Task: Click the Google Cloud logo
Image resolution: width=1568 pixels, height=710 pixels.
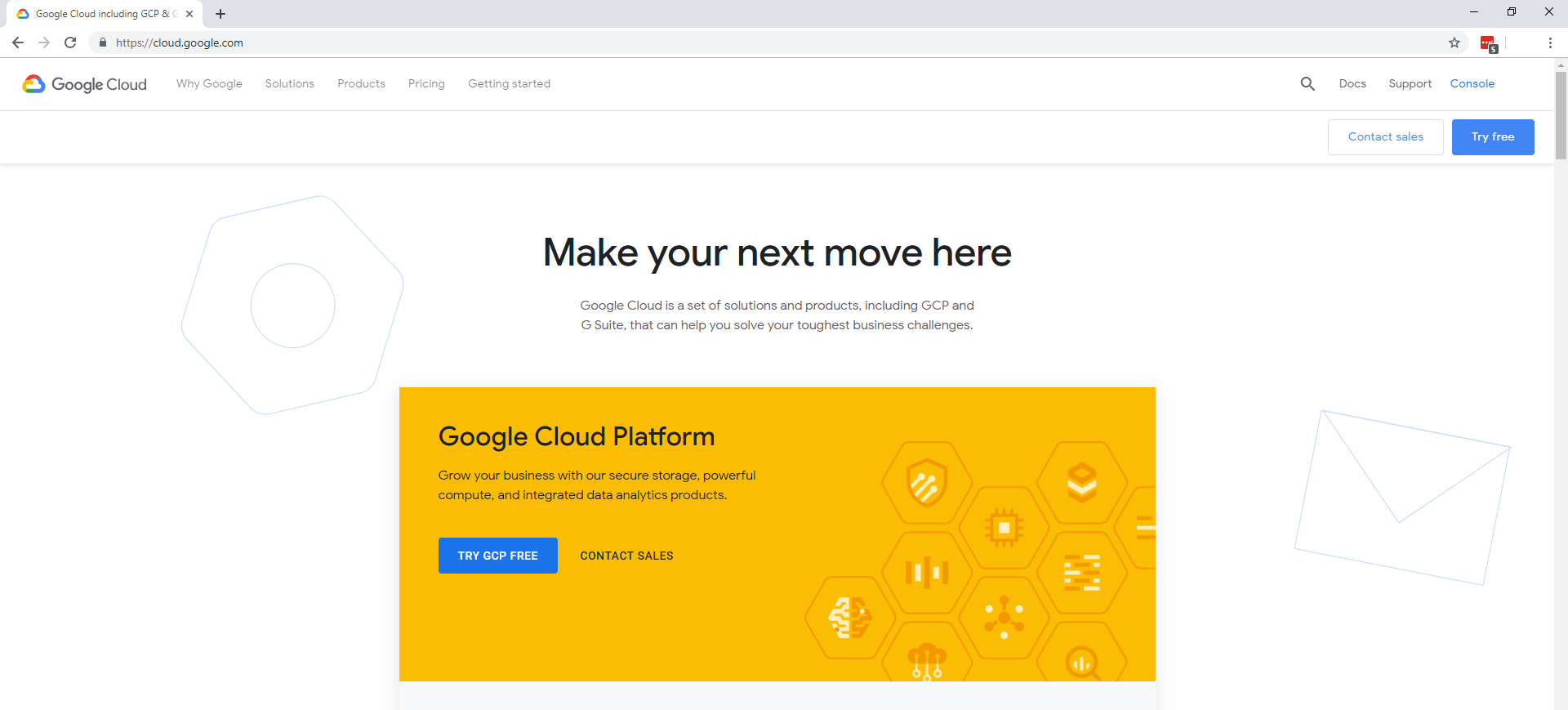Action: click(x=85, y=84)
